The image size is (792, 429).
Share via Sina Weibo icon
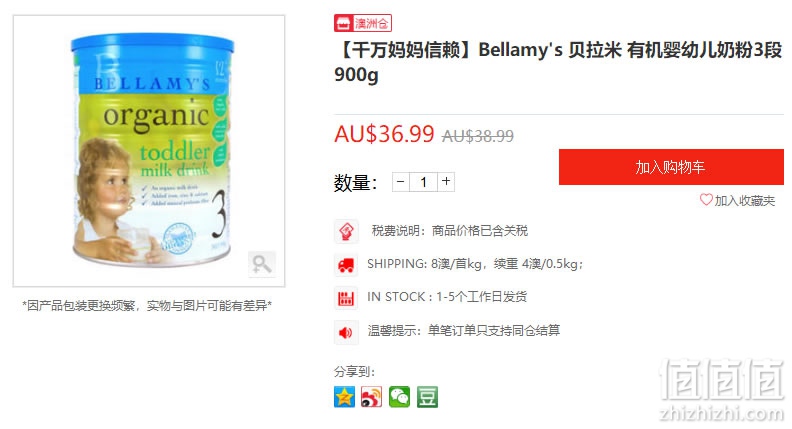tap(372, 397)
